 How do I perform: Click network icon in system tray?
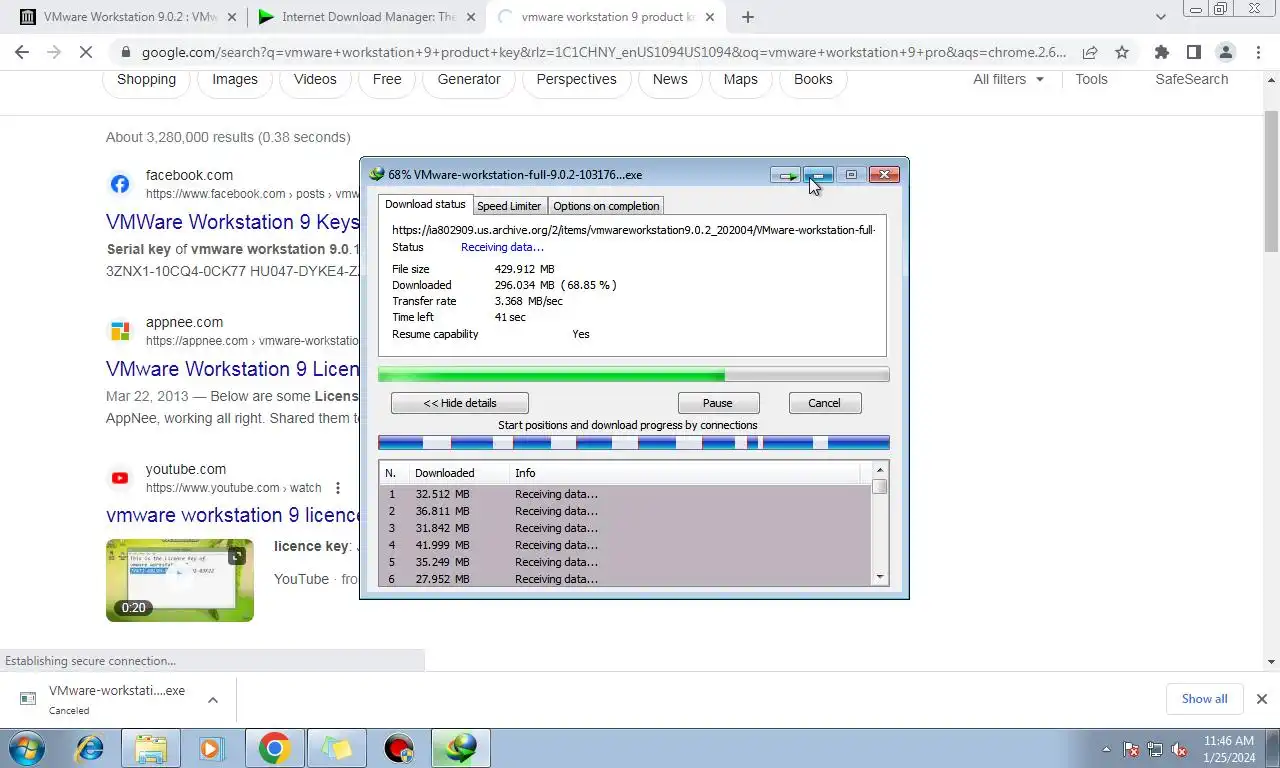[x=1156, y=749]
